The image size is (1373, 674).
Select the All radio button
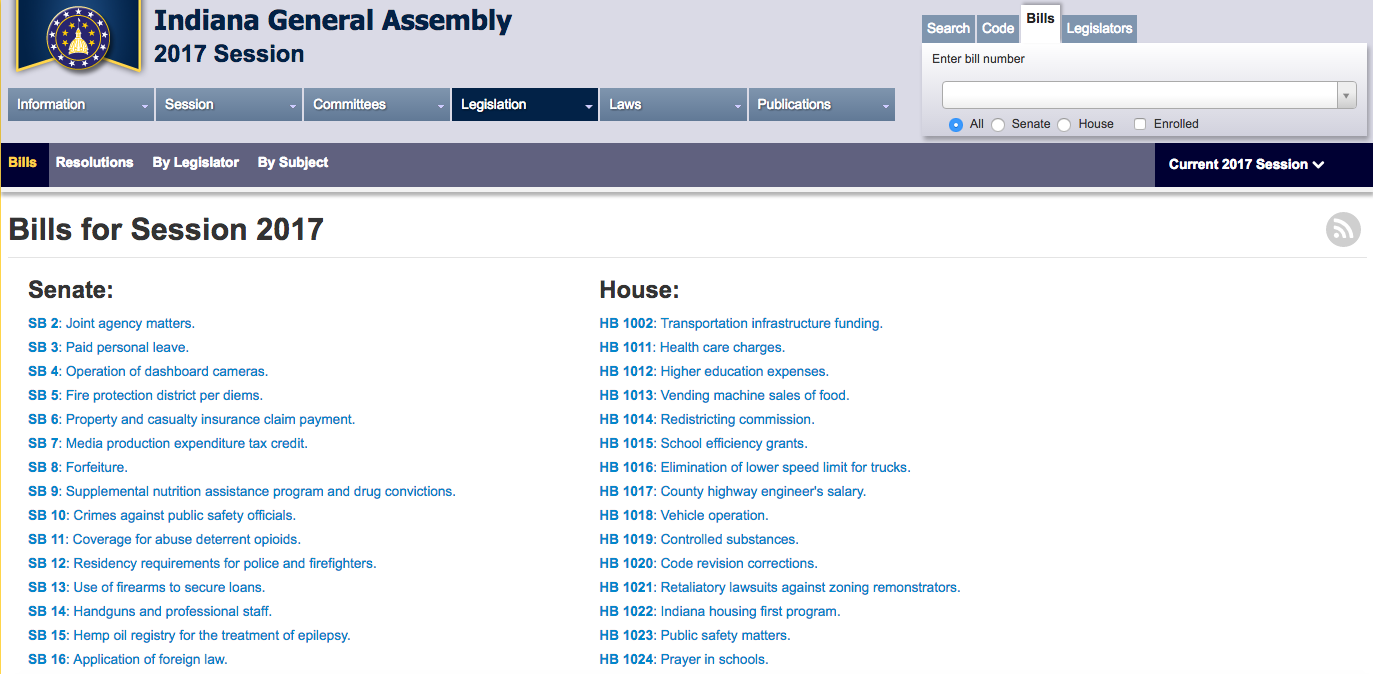point(956,125)
